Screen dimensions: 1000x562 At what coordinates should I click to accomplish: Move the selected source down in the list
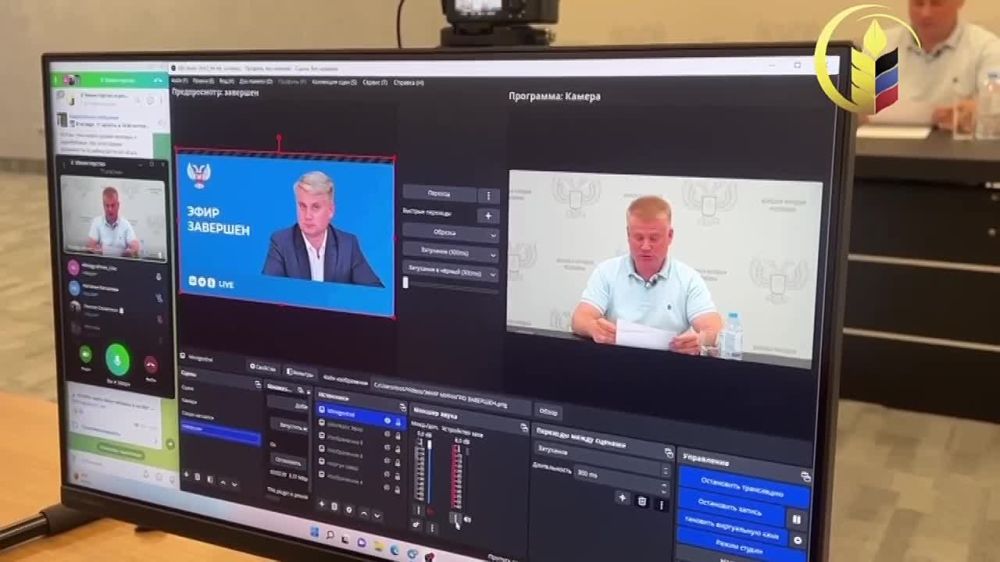pyautogui.click(x=378, y=515)
